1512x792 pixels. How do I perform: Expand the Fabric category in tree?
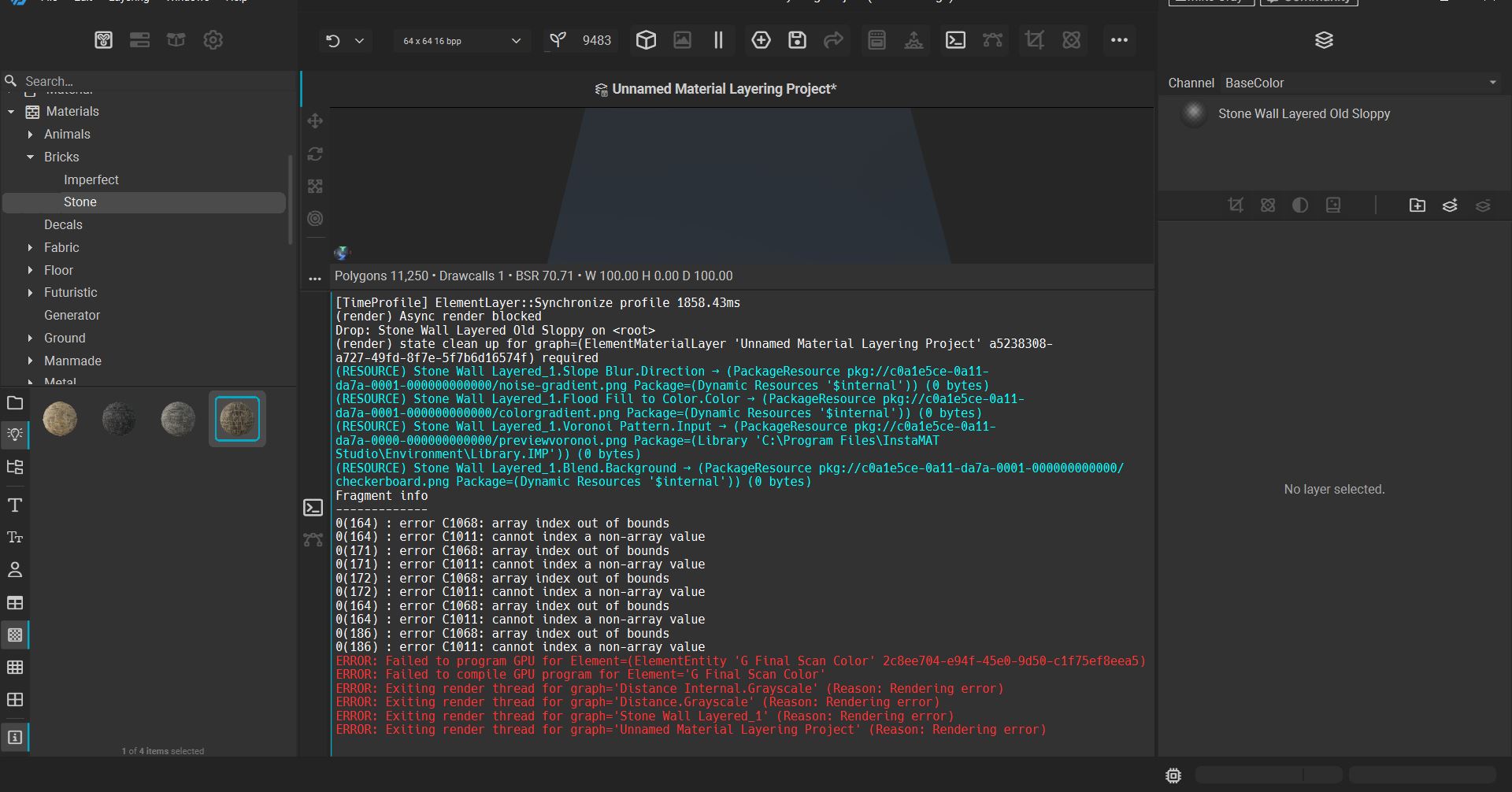(31, 248)
